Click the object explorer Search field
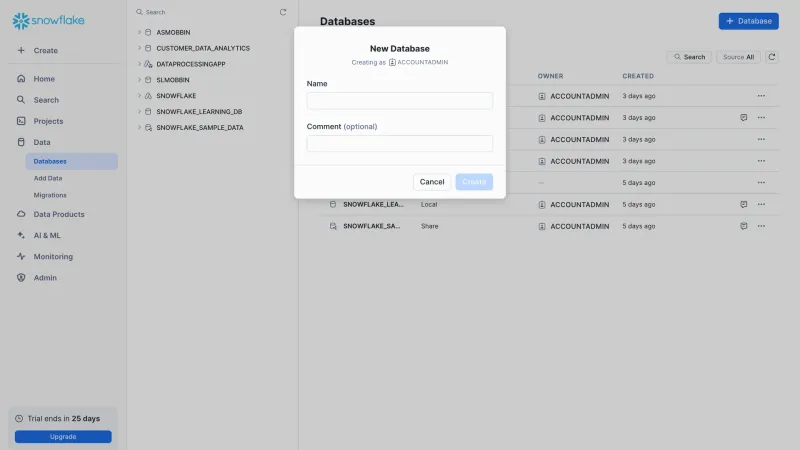The image size is (800, 450). click(204, 12)
